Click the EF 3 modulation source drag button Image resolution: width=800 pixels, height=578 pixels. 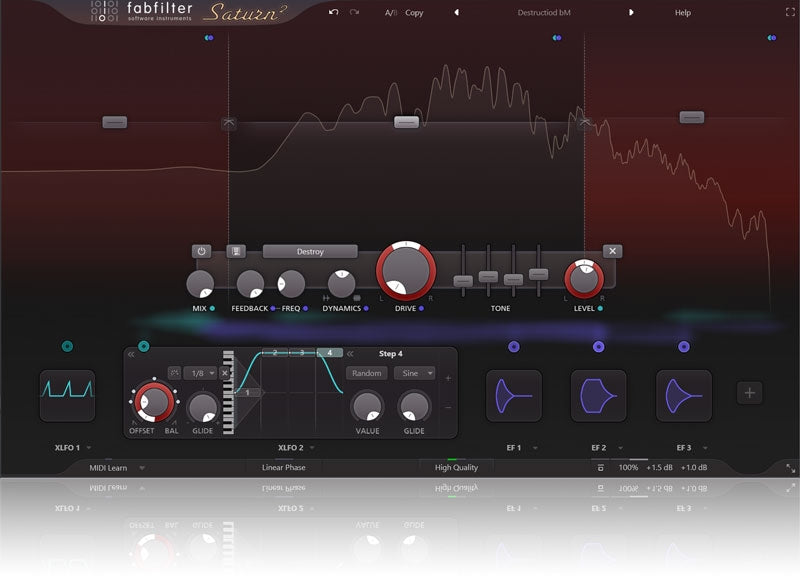(684, 346)
